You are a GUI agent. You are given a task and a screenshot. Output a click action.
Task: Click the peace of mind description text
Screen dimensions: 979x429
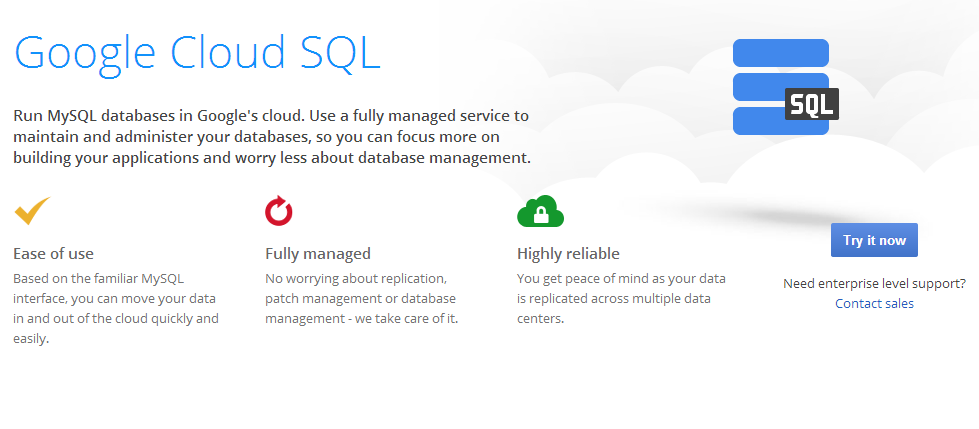pos(621,298)
